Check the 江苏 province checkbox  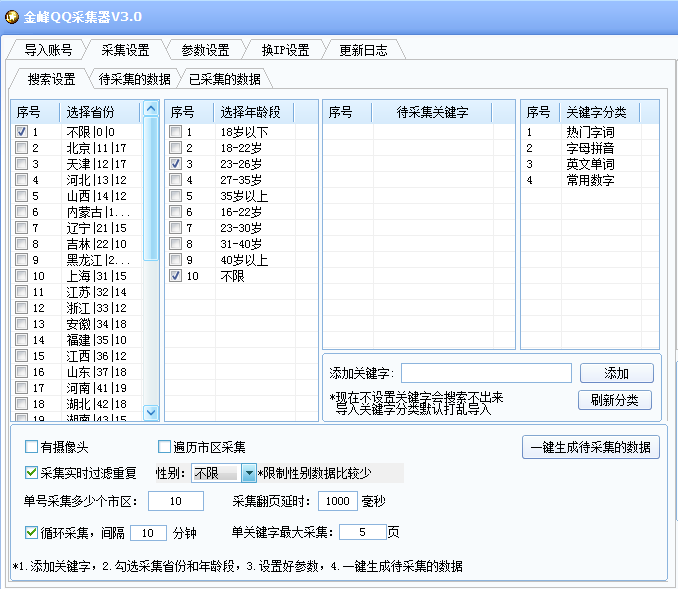21,291
